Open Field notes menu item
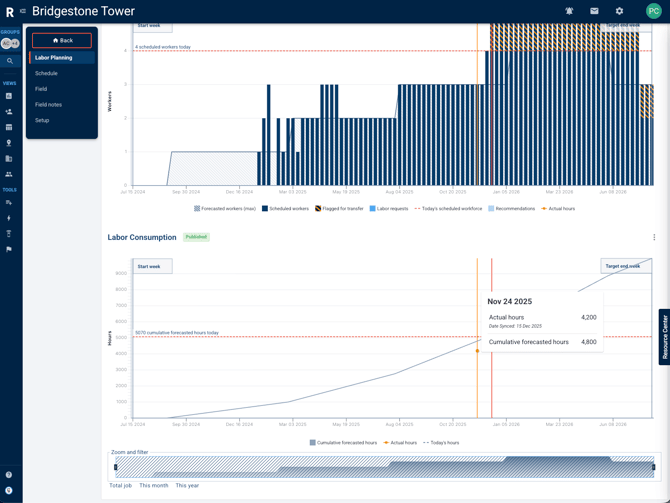This screenshot has width=670, height=503. pyautogui.click(x=48, y=105)
